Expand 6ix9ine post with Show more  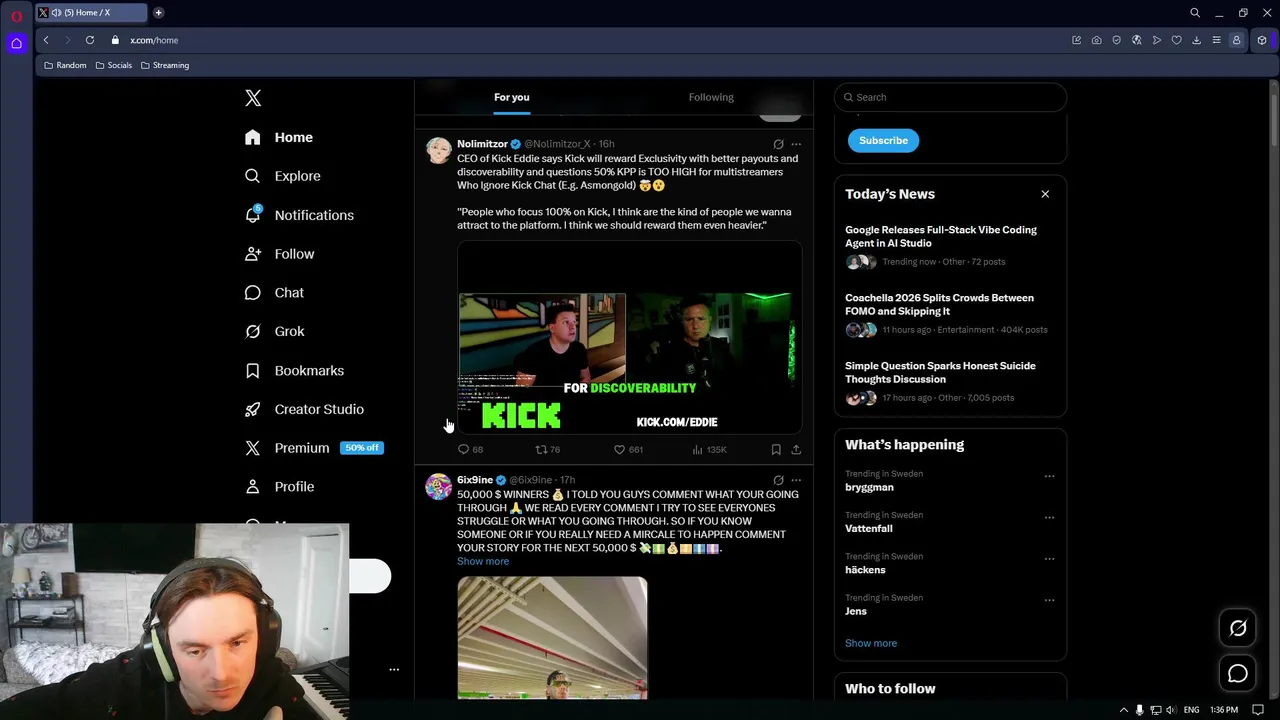click(x=483, y=561)
